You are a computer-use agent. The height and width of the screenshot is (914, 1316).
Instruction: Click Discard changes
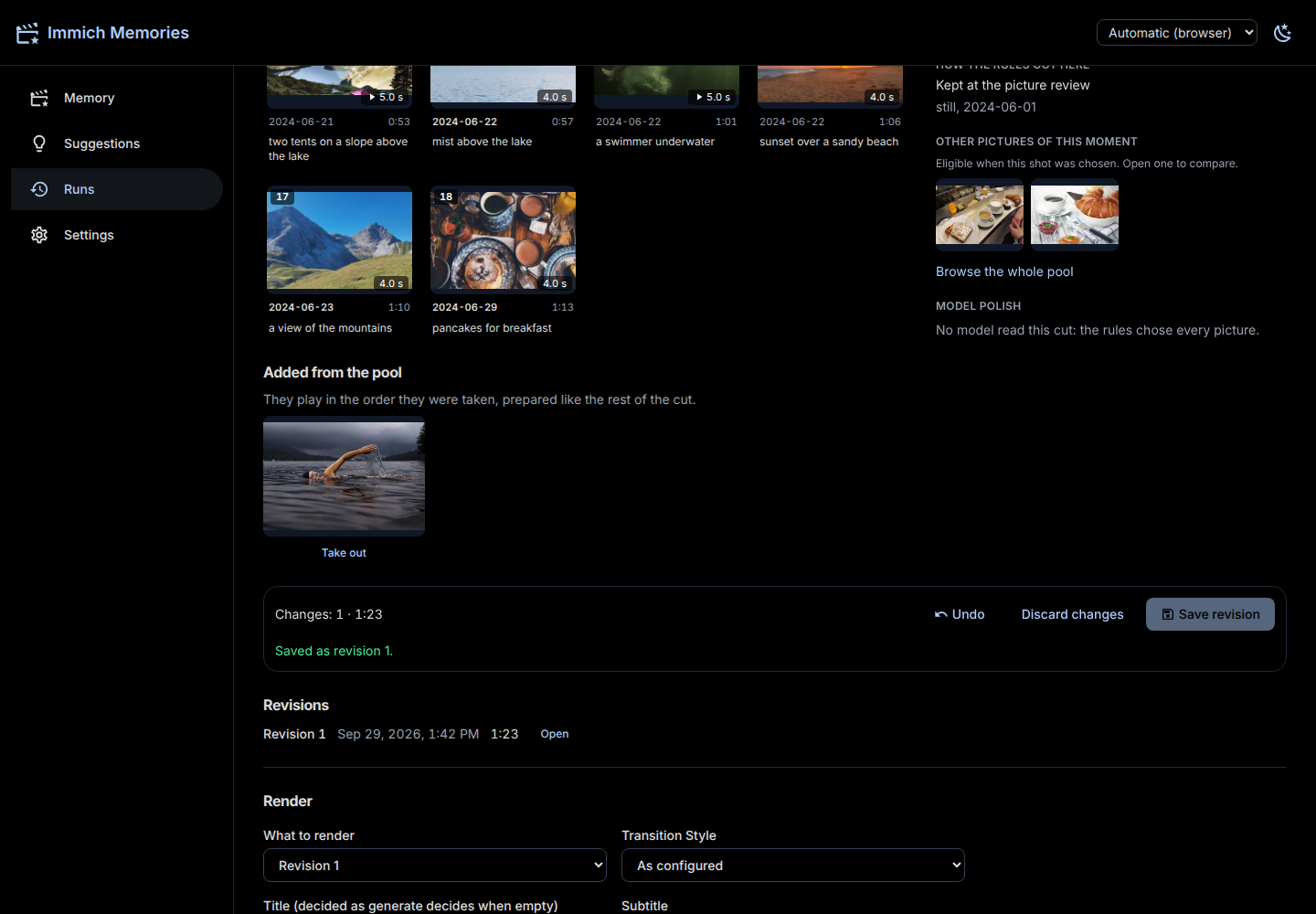1073,614
